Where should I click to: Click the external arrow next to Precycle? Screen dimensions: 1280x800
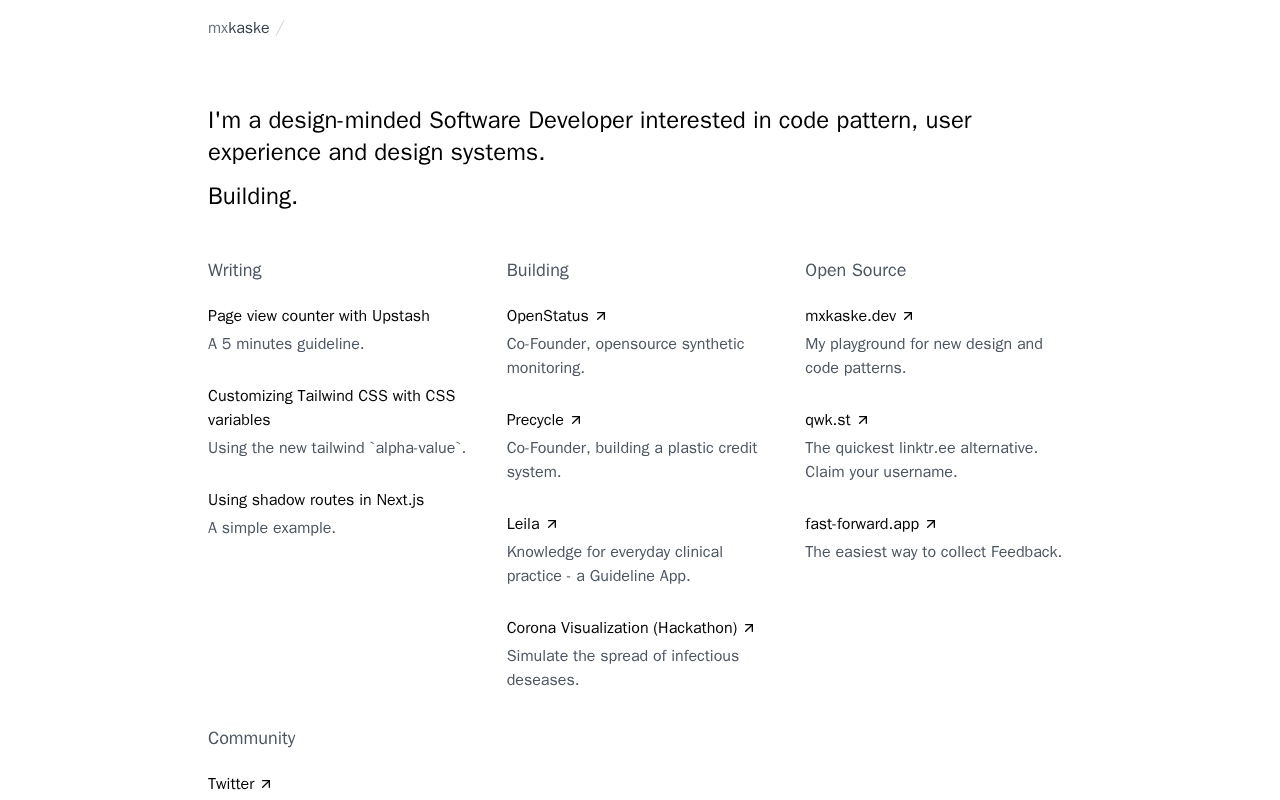(576, 420)
